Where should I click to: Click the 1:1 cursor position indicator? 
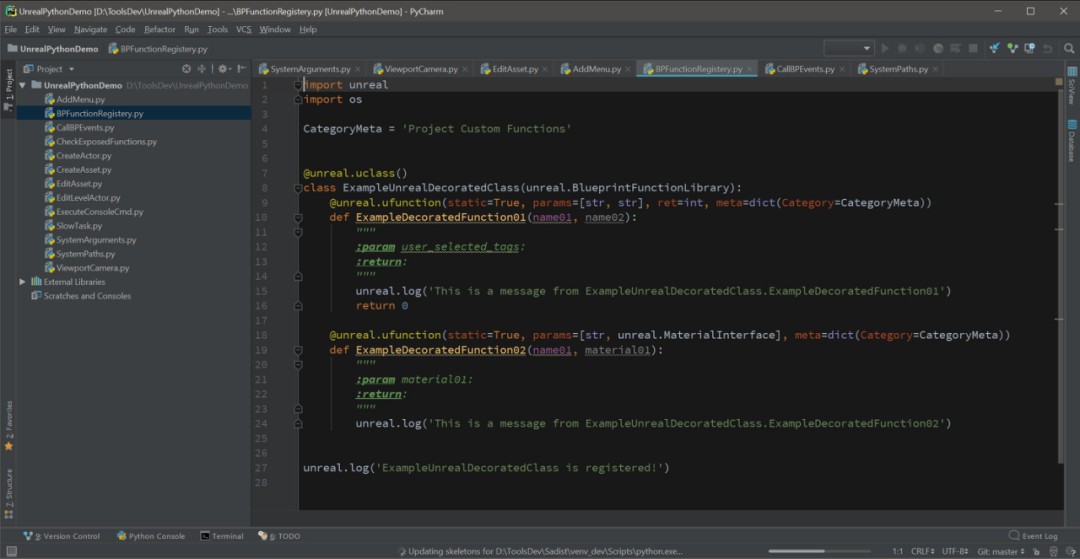click(898, 552)
